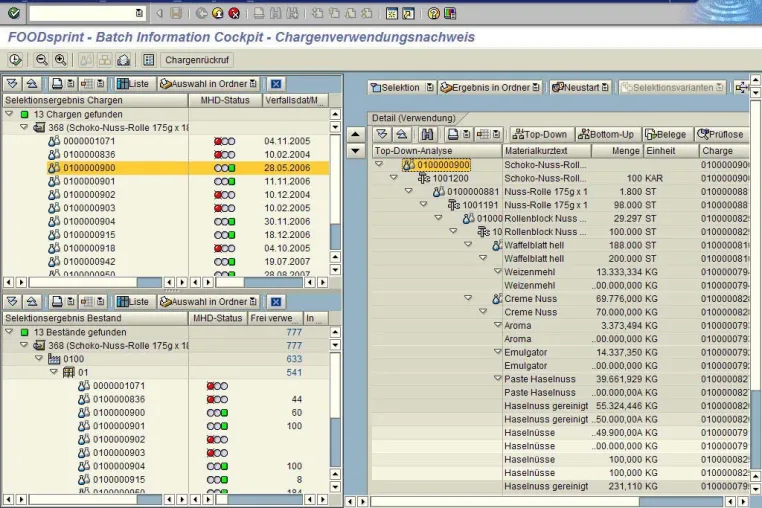This screenshot has width=762, height=508.
Task: Click the MHD-Status column header in Chargen panel
Action: pyautogui.click(x=225, y=100)
